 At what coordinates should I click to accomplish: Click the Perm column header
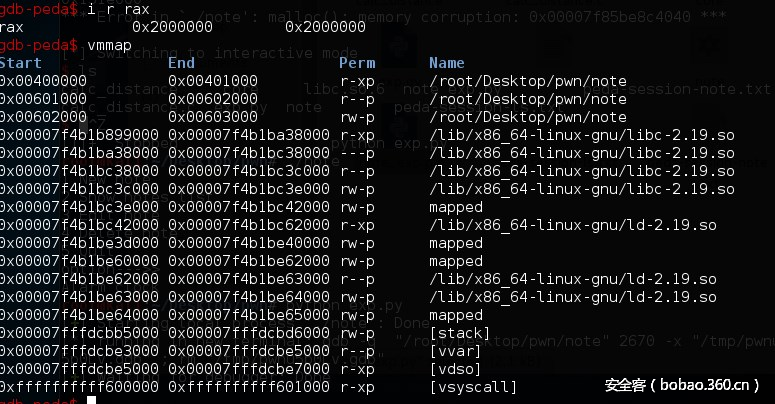click(357, 63)
